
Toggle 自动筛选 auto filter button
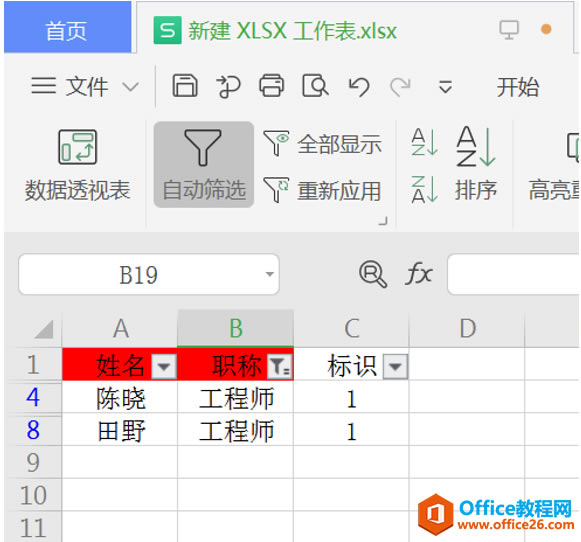pyautogui.click(x=204, y=164)
